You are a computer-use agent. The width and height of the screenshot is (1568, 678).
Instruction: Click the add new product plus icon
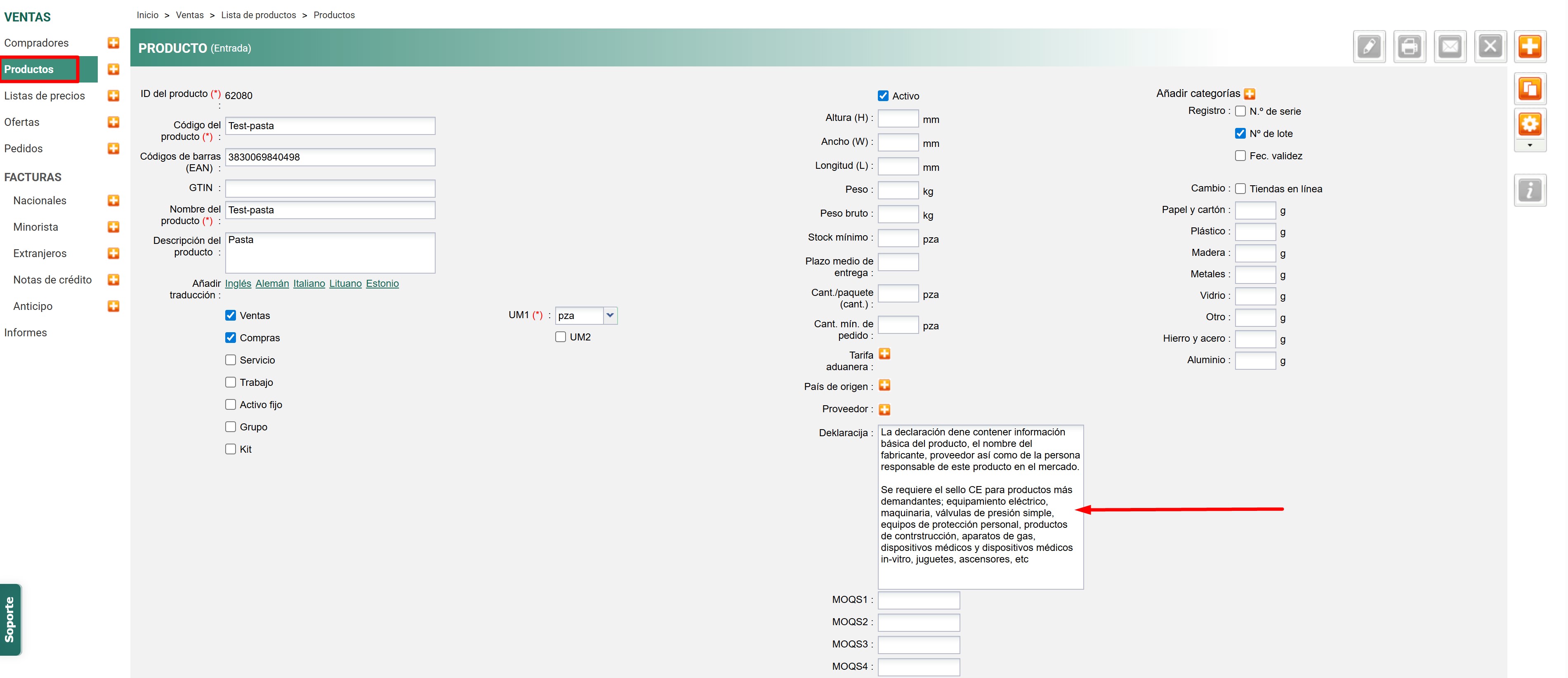(x=1530, y=46)
